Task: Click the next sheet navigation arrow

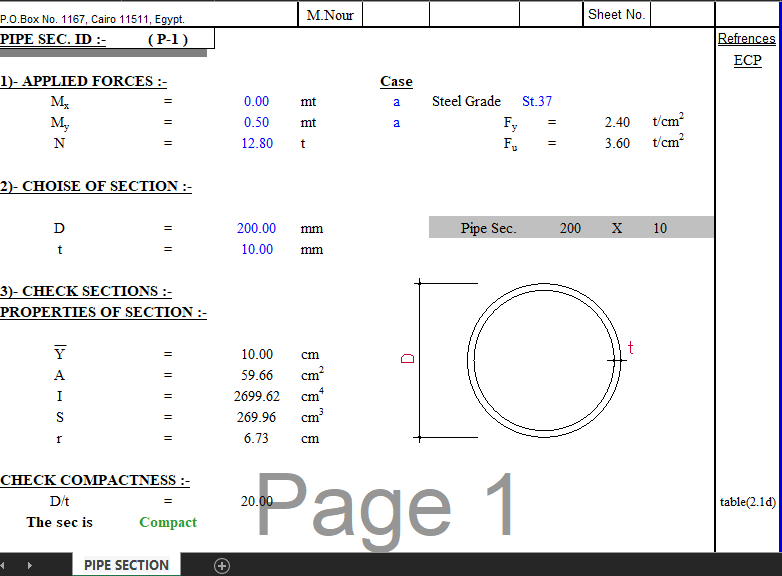Action: 29,566
